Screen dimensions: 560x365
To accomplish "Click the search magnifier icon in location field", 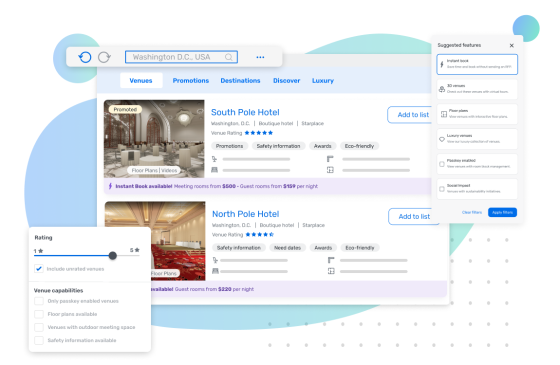I will pyautogui.click(x=229, y=57).
